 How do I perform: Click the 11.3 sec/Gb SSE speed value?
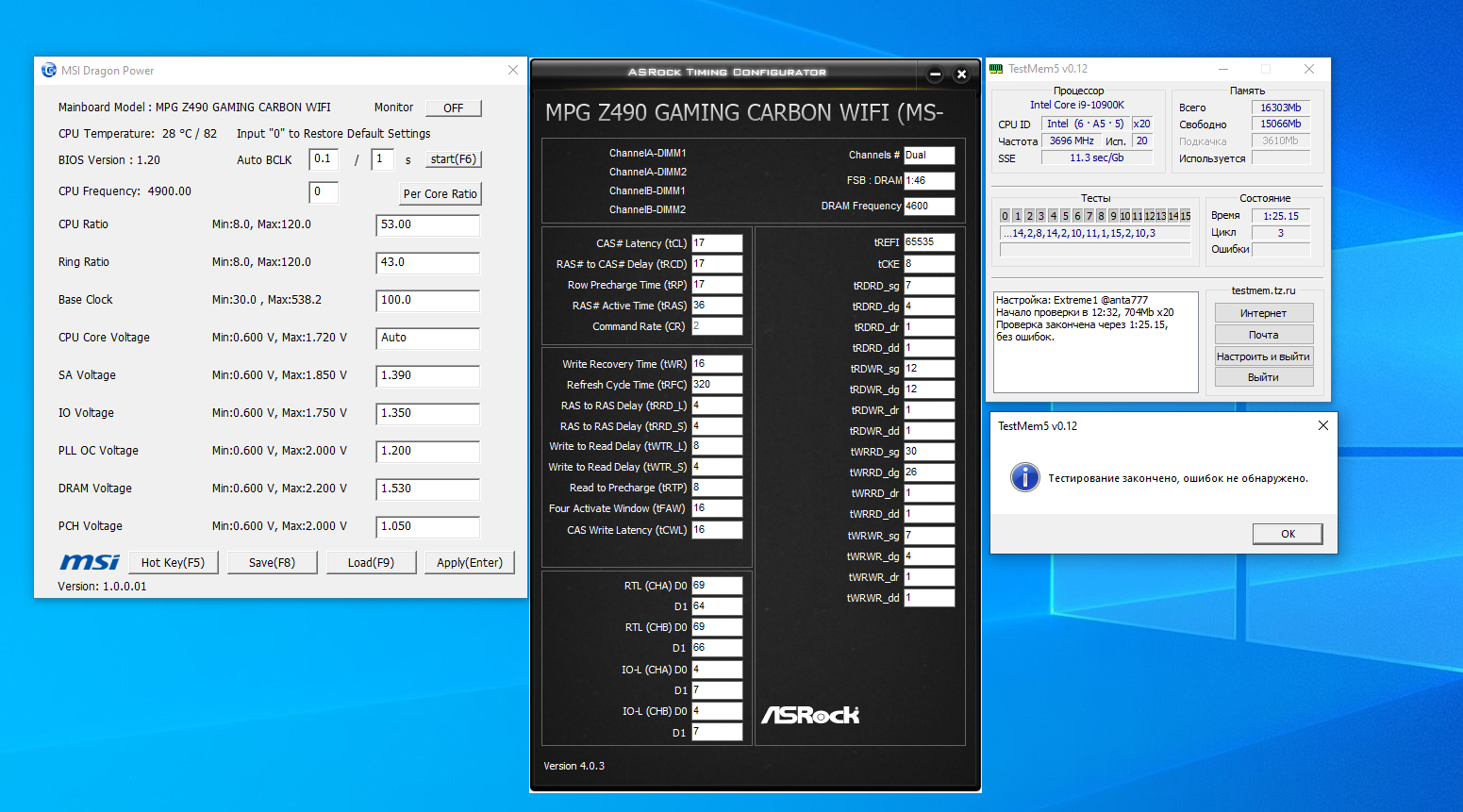pos(1097,157)
